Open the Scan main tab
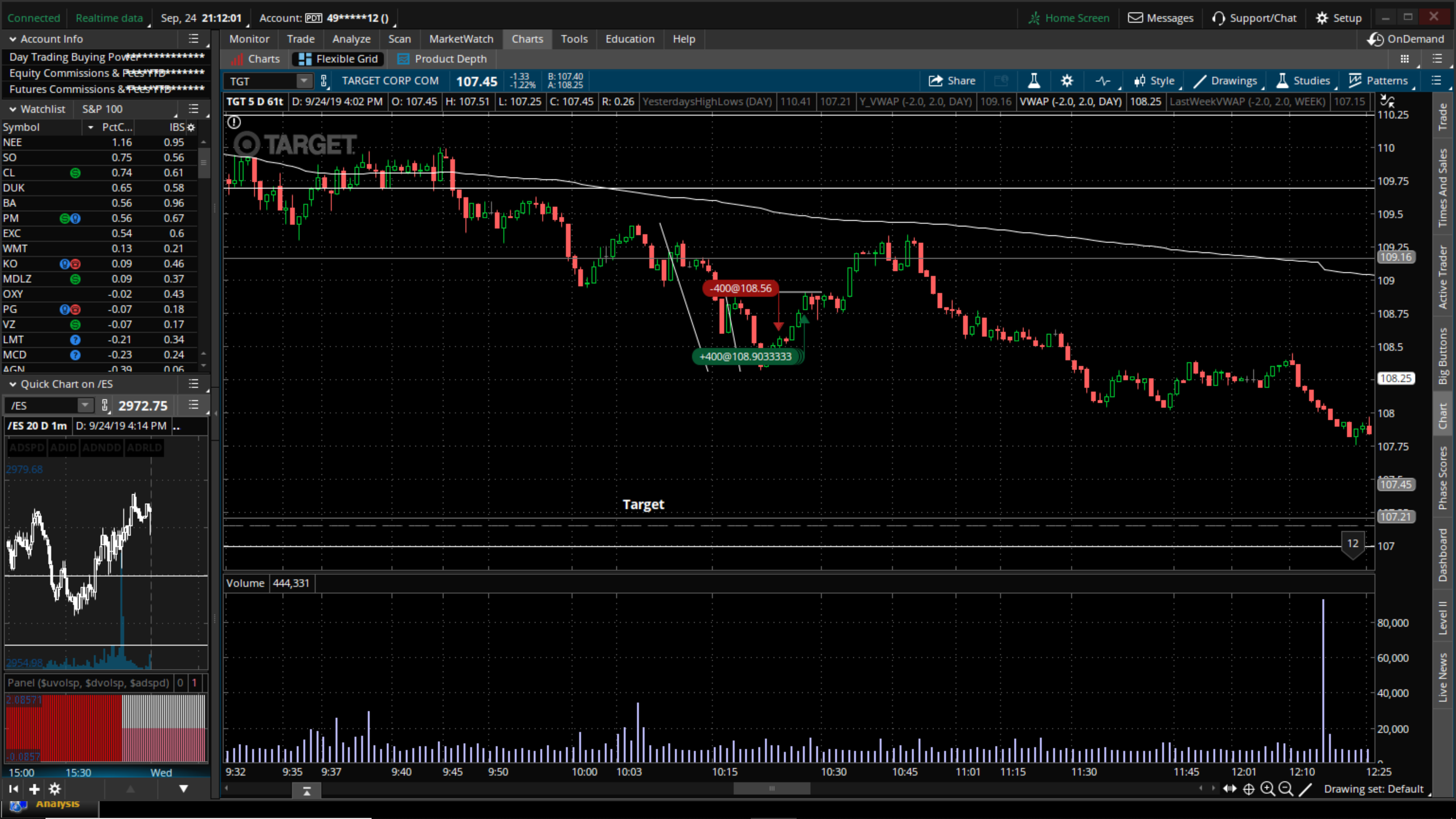 click(x=400, y=39)
